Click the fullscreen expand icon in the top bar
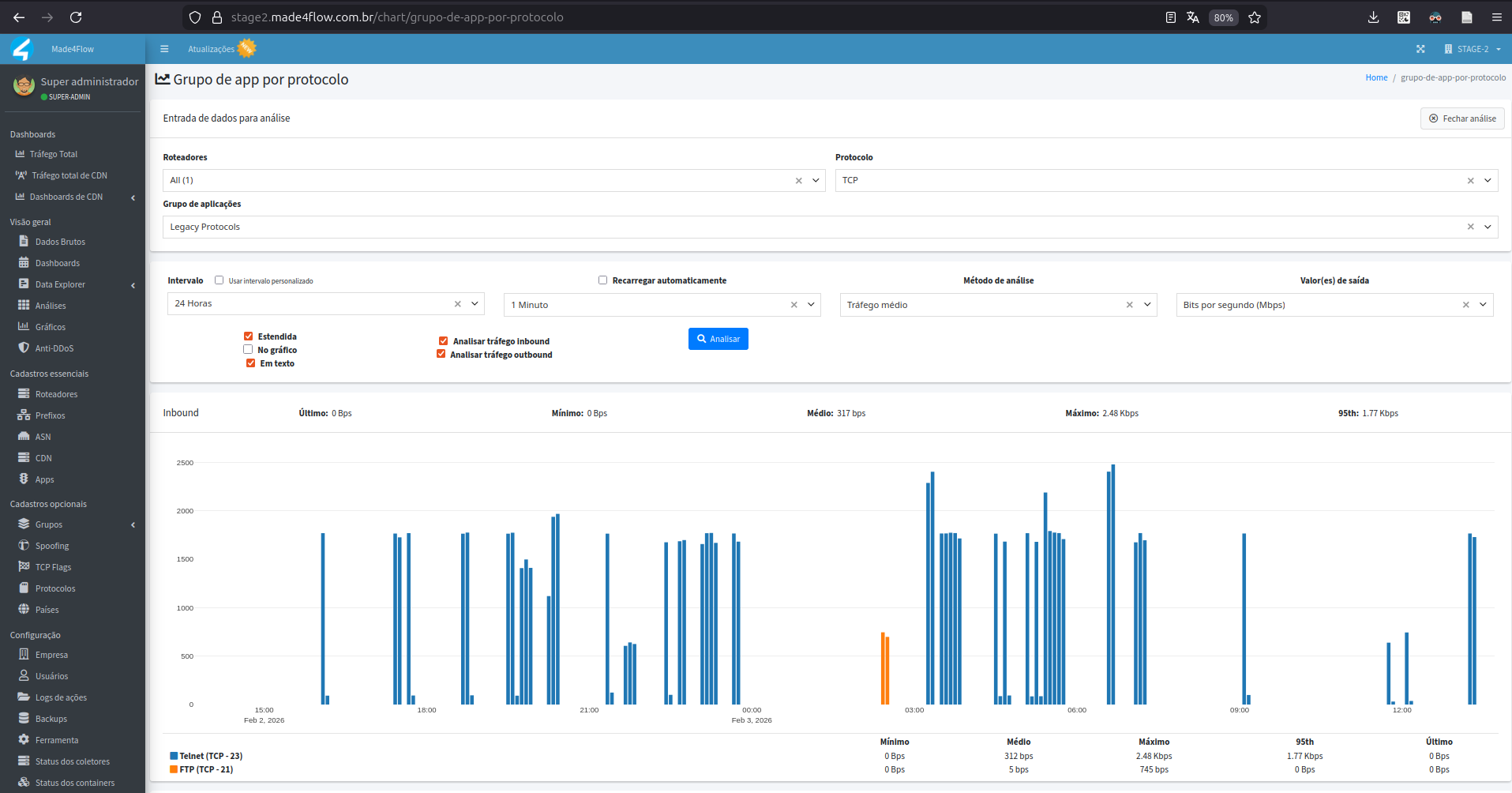 click(x=1420, y=48)
